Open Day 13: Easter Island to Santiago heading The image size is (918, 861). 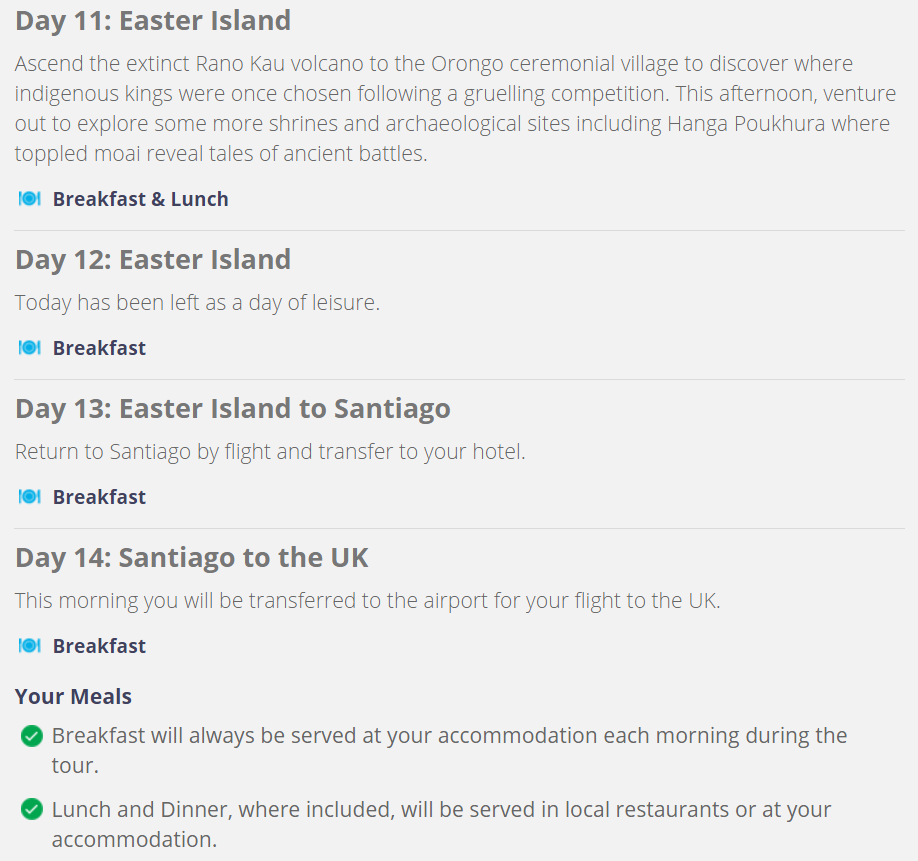233,409
